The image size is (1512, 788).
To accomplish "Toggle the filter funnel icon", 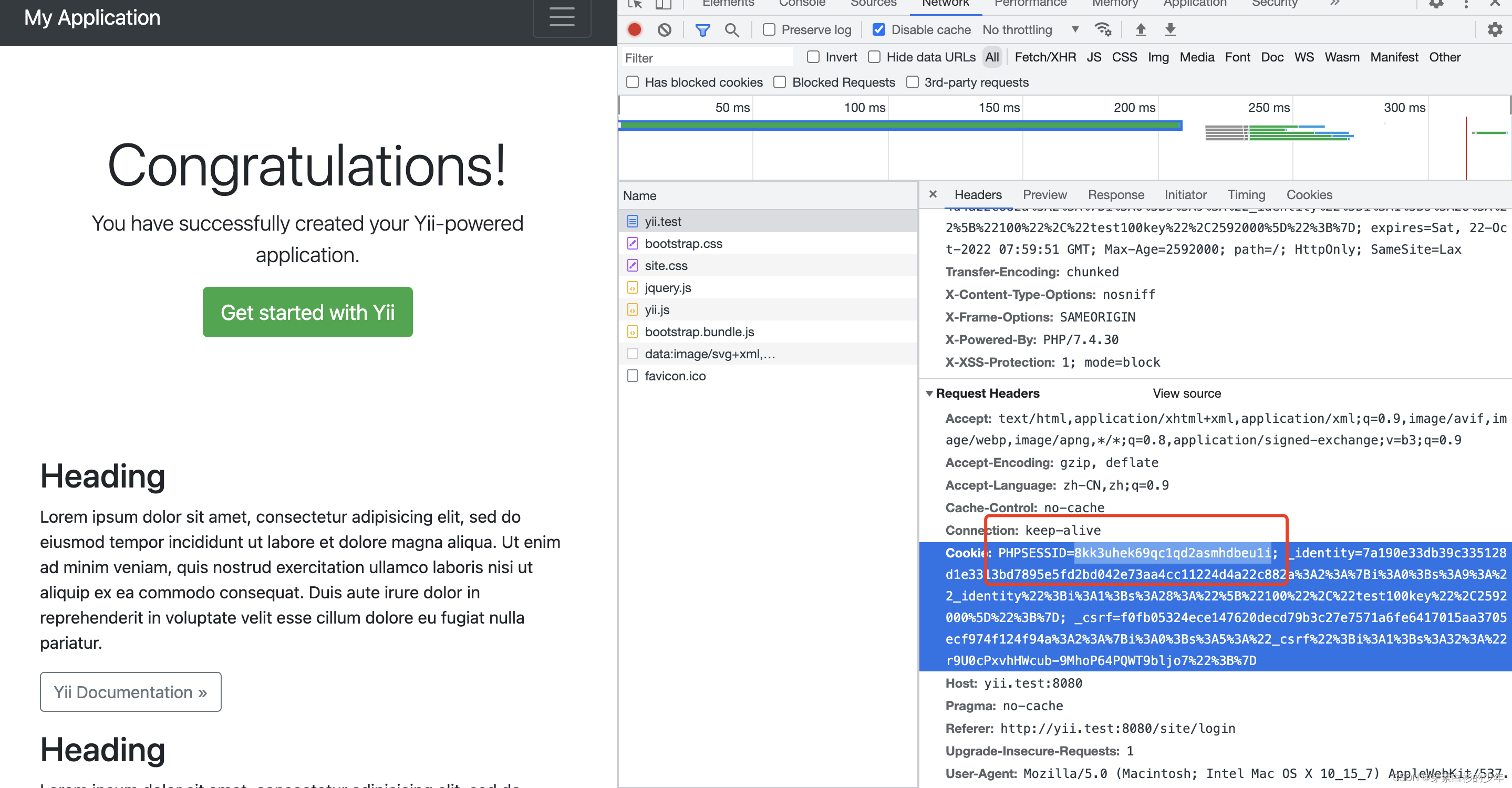I will 702,29.
